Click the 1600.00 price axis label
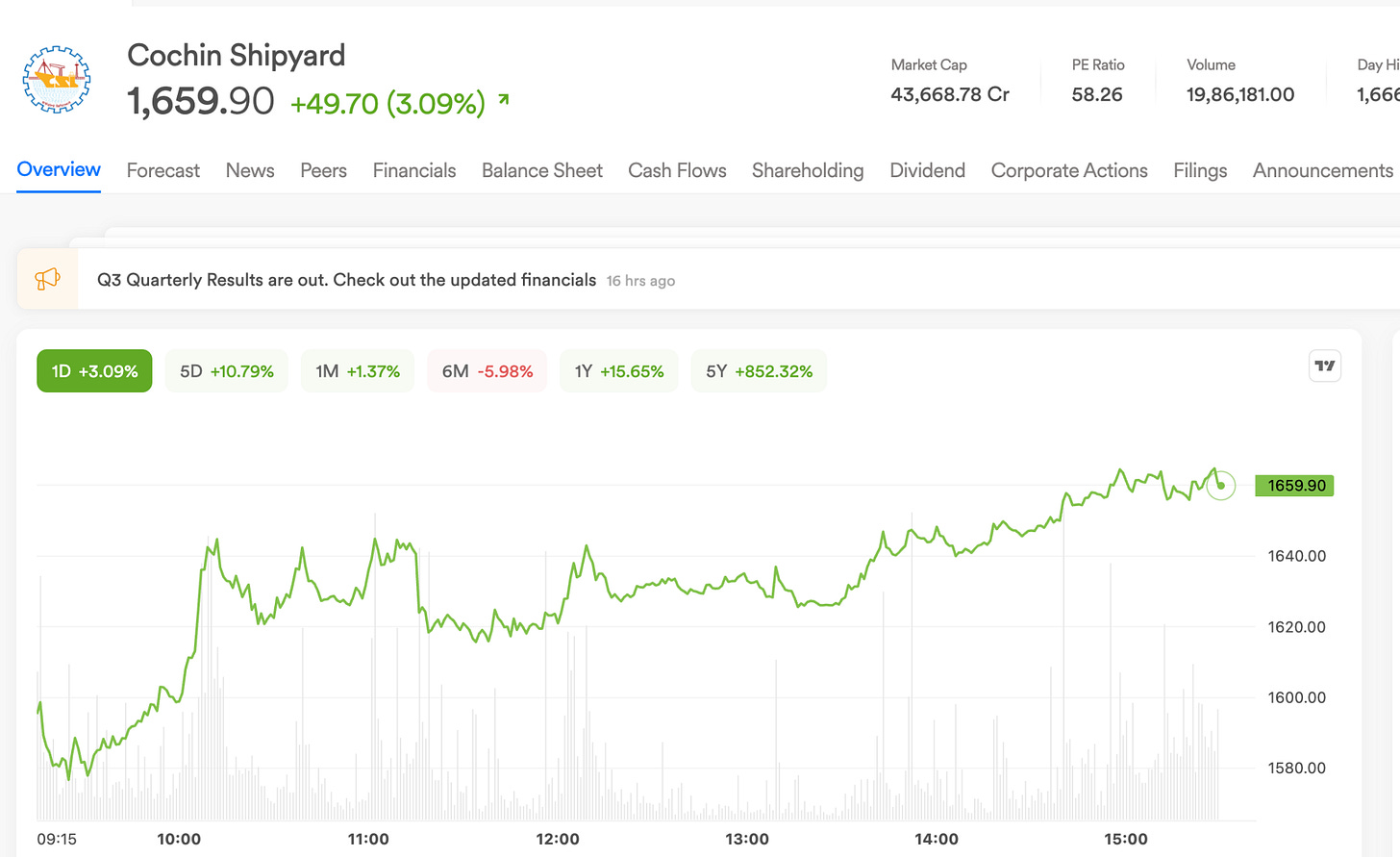Screen dimensions: 1400x857 tap(1296, 697)
